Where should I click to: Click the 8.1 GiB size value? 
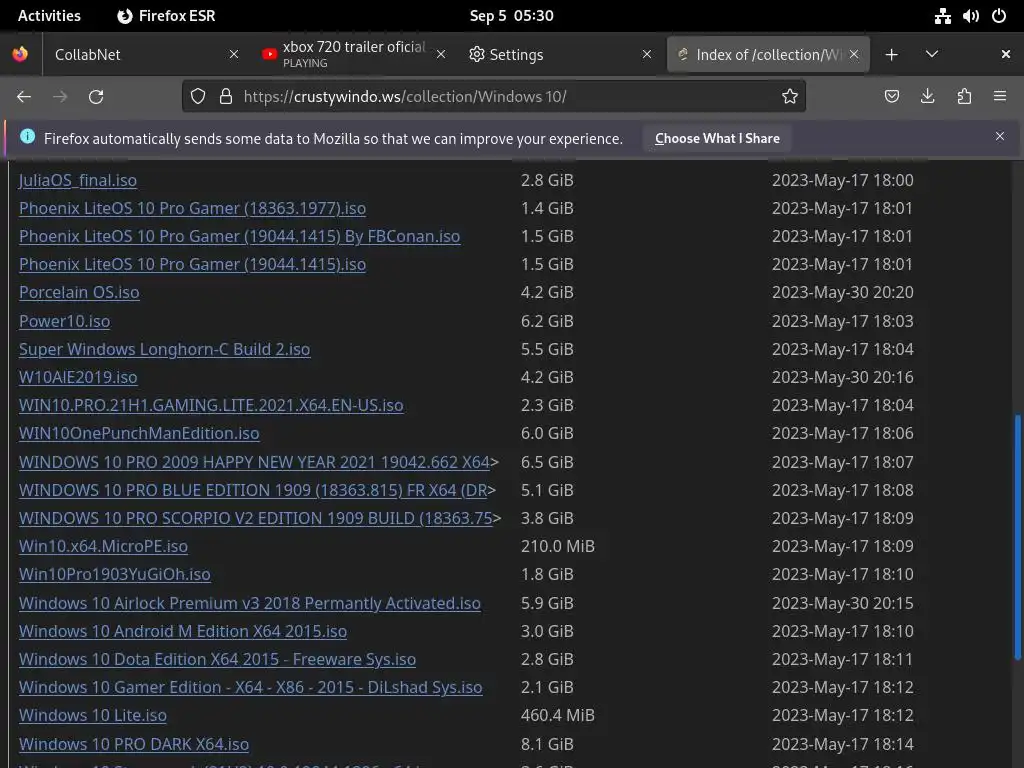[547, 744]
